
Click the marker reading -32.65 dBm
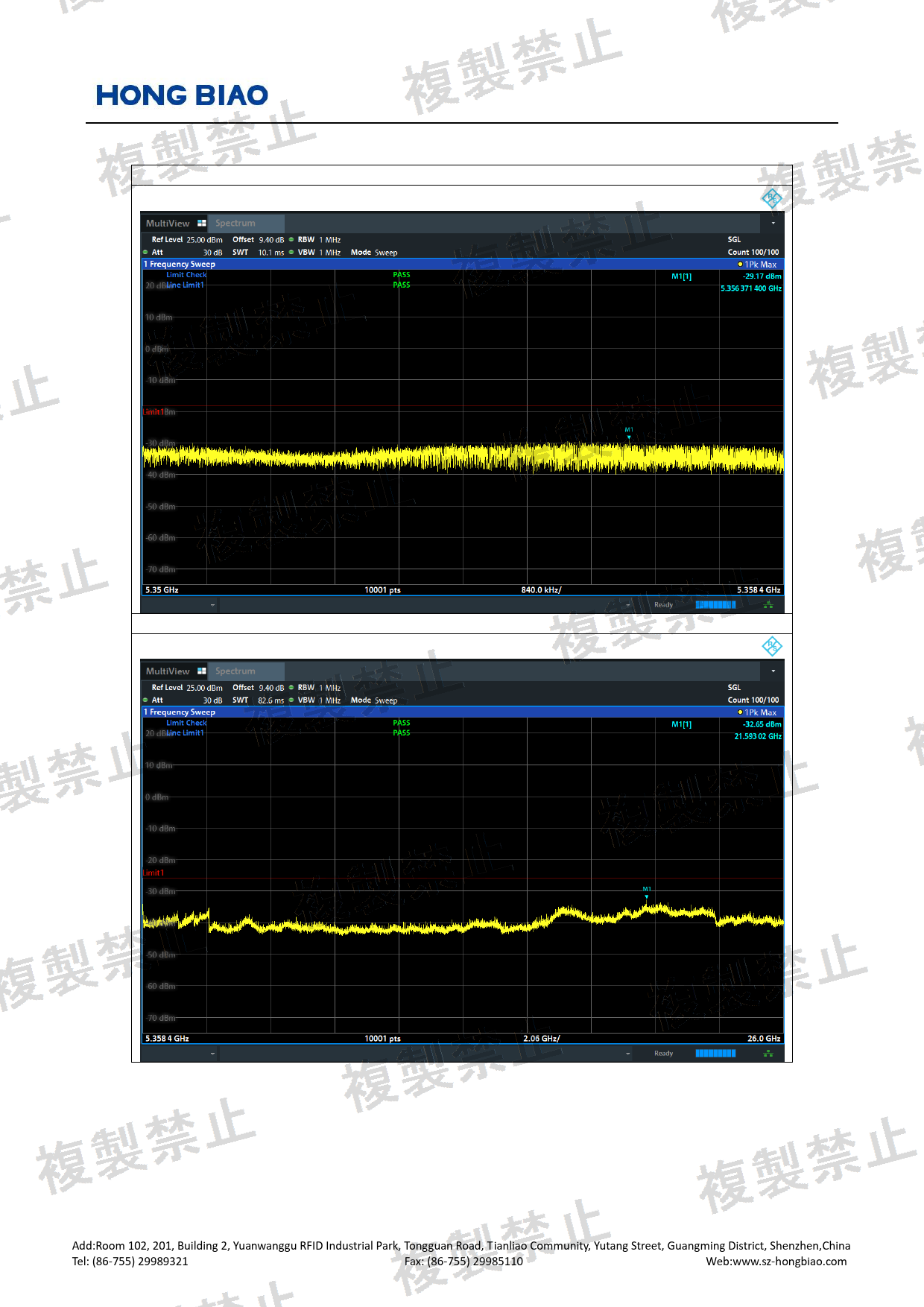[762, 724]
